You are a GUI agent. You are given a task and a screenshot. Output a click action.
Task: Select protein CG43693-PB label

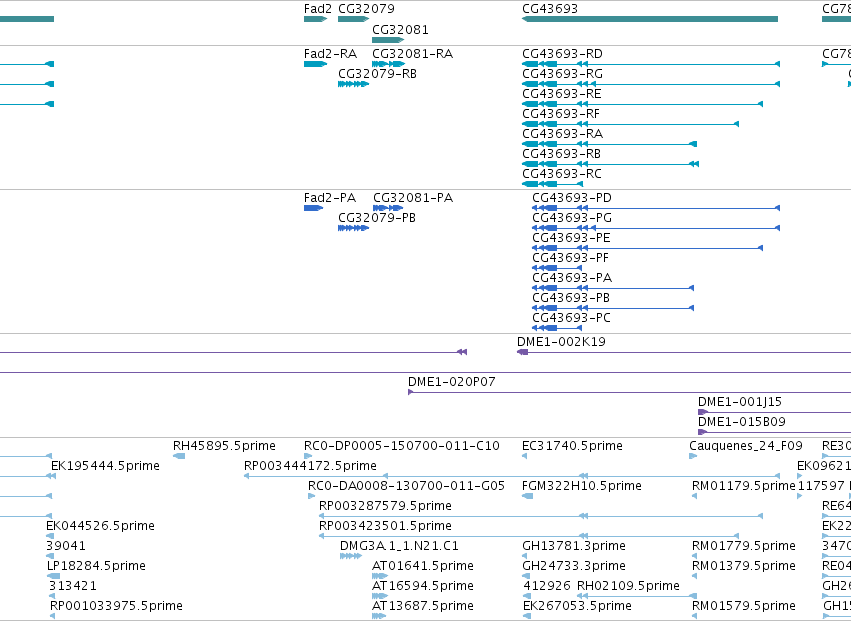pyautogui.click(x=571, y=298)
